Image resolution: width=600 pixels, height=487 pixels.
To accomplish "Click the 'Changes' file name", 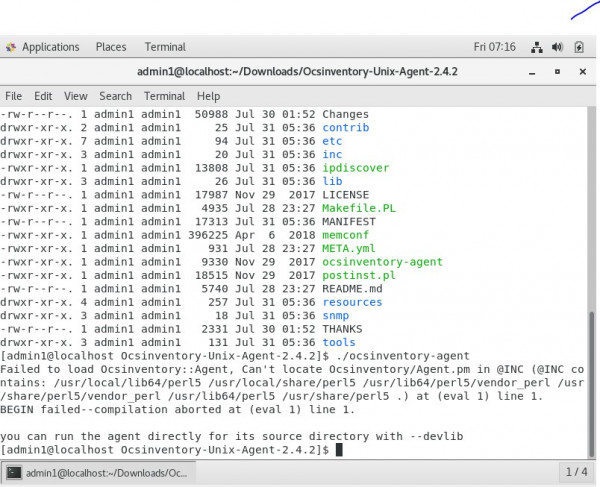I will pyautogui.click(x=345, y=114).
